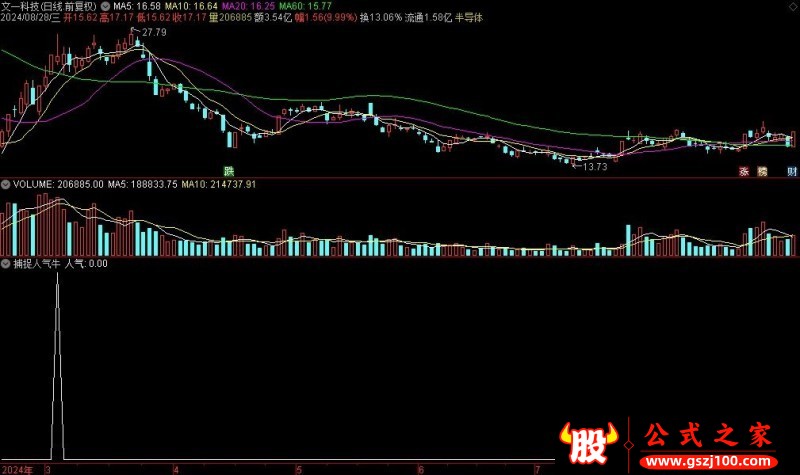800x475 pixels.
Task: Click the change value 幅1.56(9.99%)
Action: click(326, 18)
